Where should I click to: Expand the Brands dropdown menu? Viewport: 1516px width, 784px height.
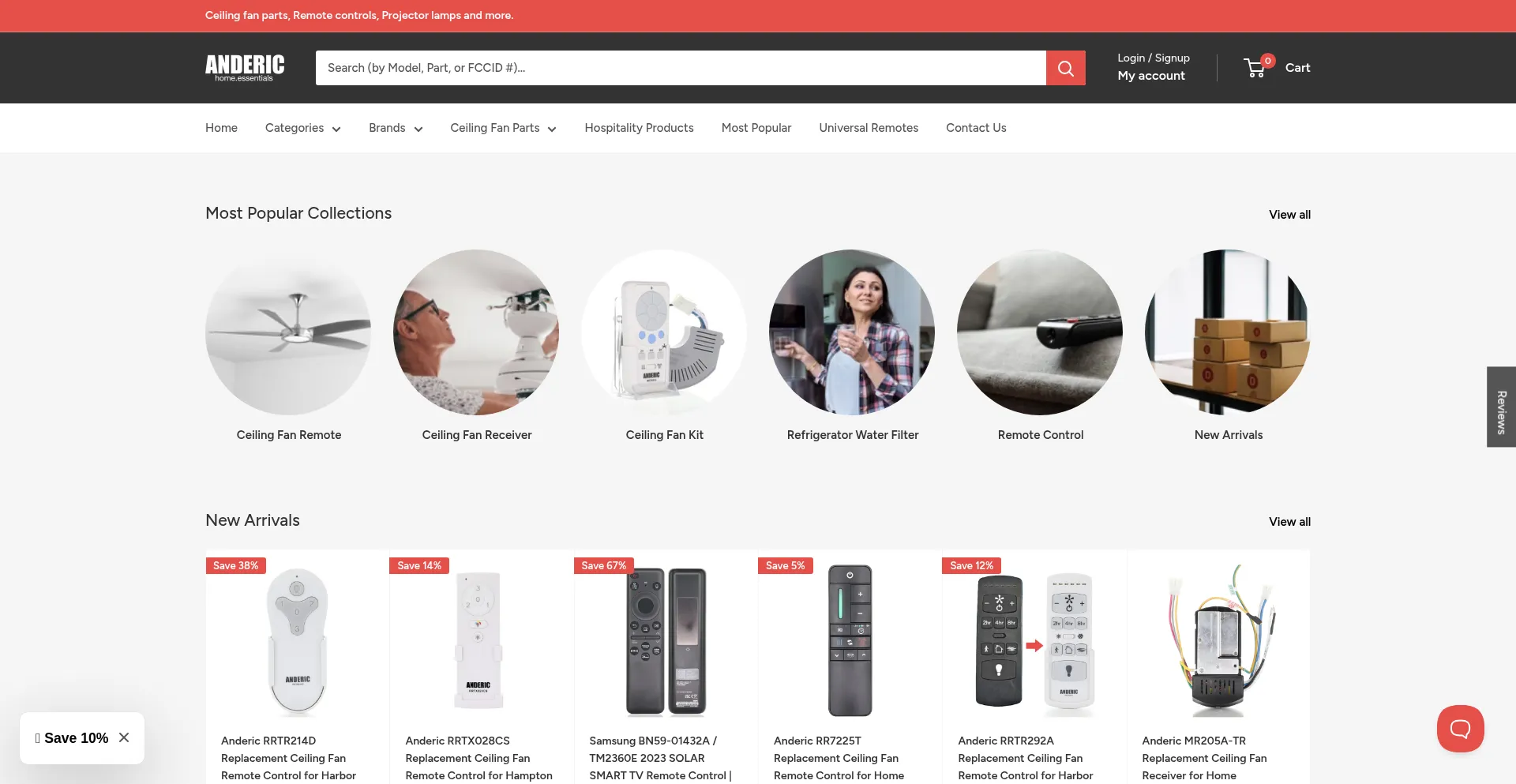[x=396, y=128]
